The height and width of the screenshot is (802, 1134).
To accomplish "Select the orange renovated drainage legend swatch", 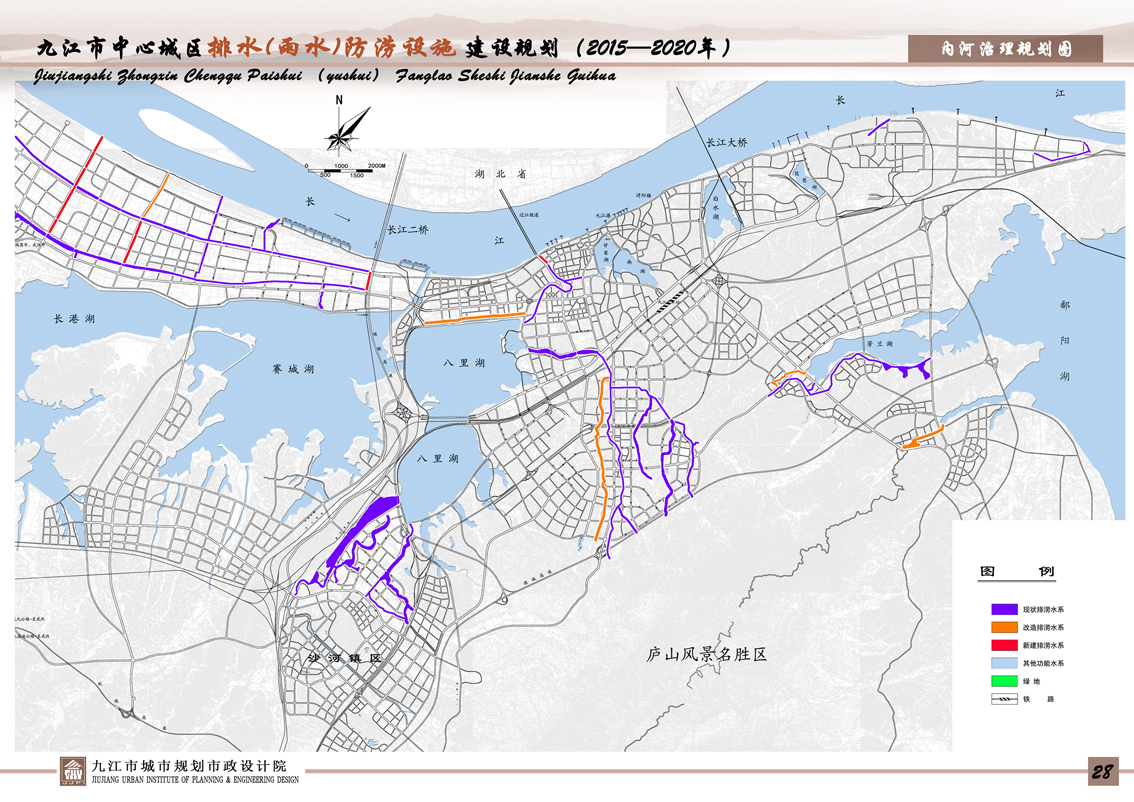I will coord(1004,627).
